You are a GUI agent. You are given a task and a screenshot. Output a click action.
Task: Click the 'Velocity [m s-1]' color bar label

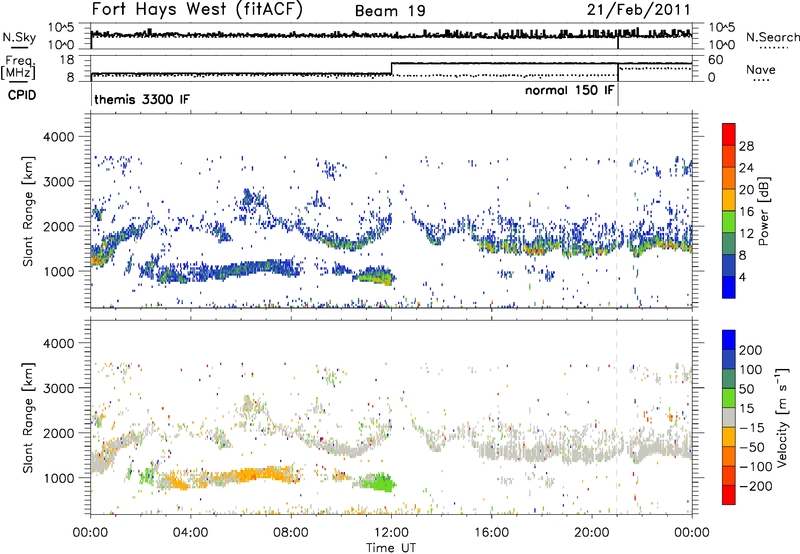(781, 417)
